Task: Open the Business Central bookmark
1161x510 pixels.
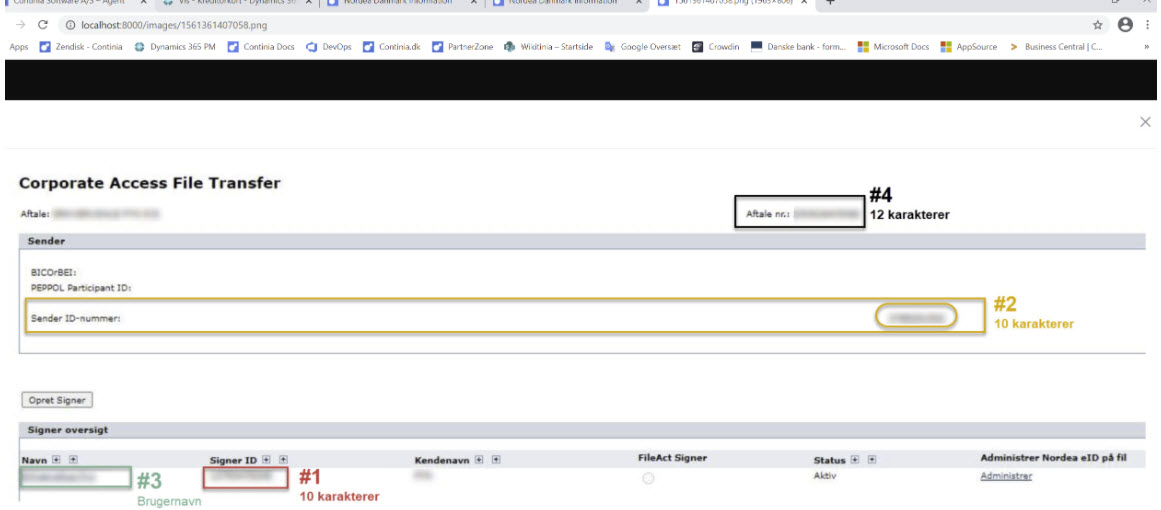Action: coord(1056,47)
